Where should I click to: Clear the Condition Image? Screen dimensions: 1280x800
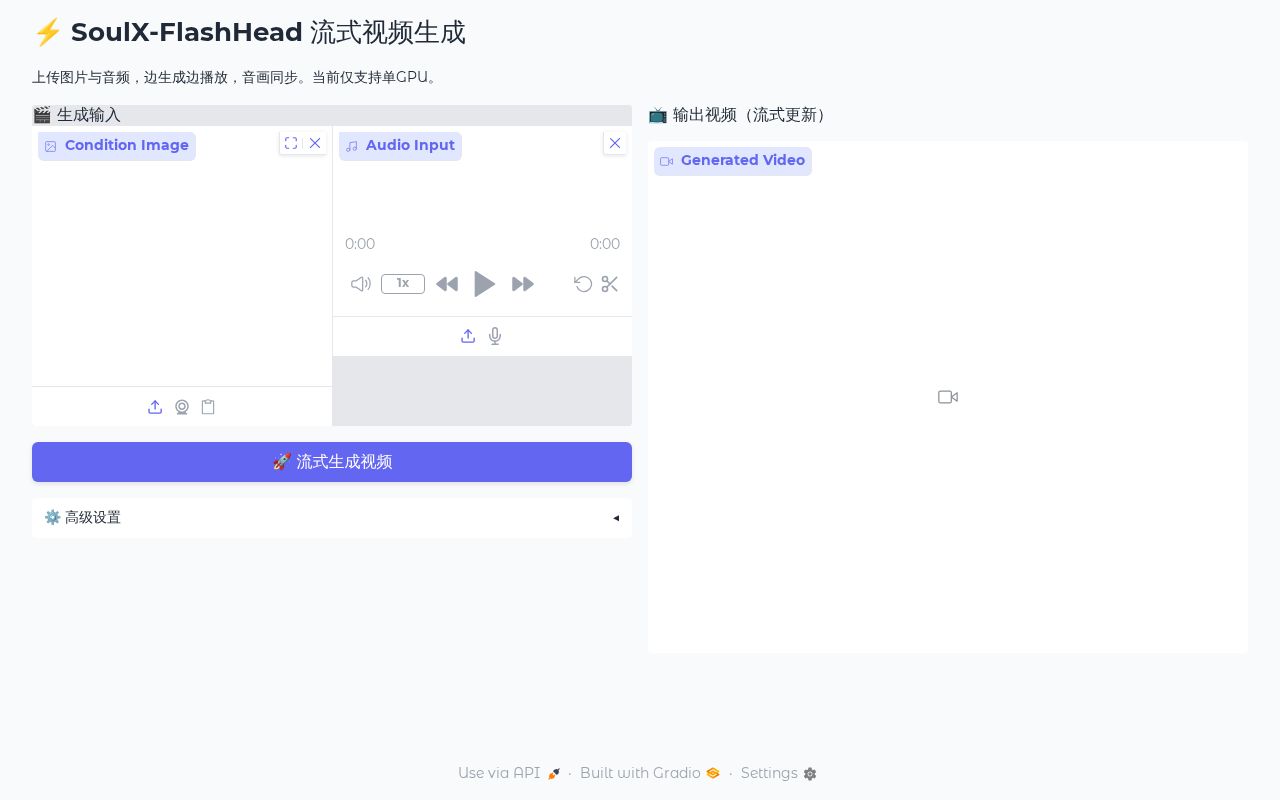pyautogui.click(x=315, y=143)
